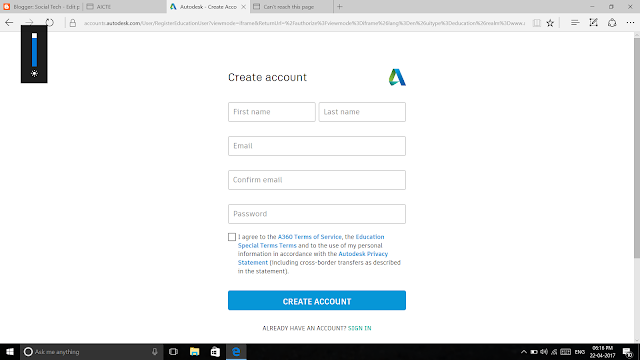
Task: Open Autodesk Privacy Statement link
Action: click(363, 254)
